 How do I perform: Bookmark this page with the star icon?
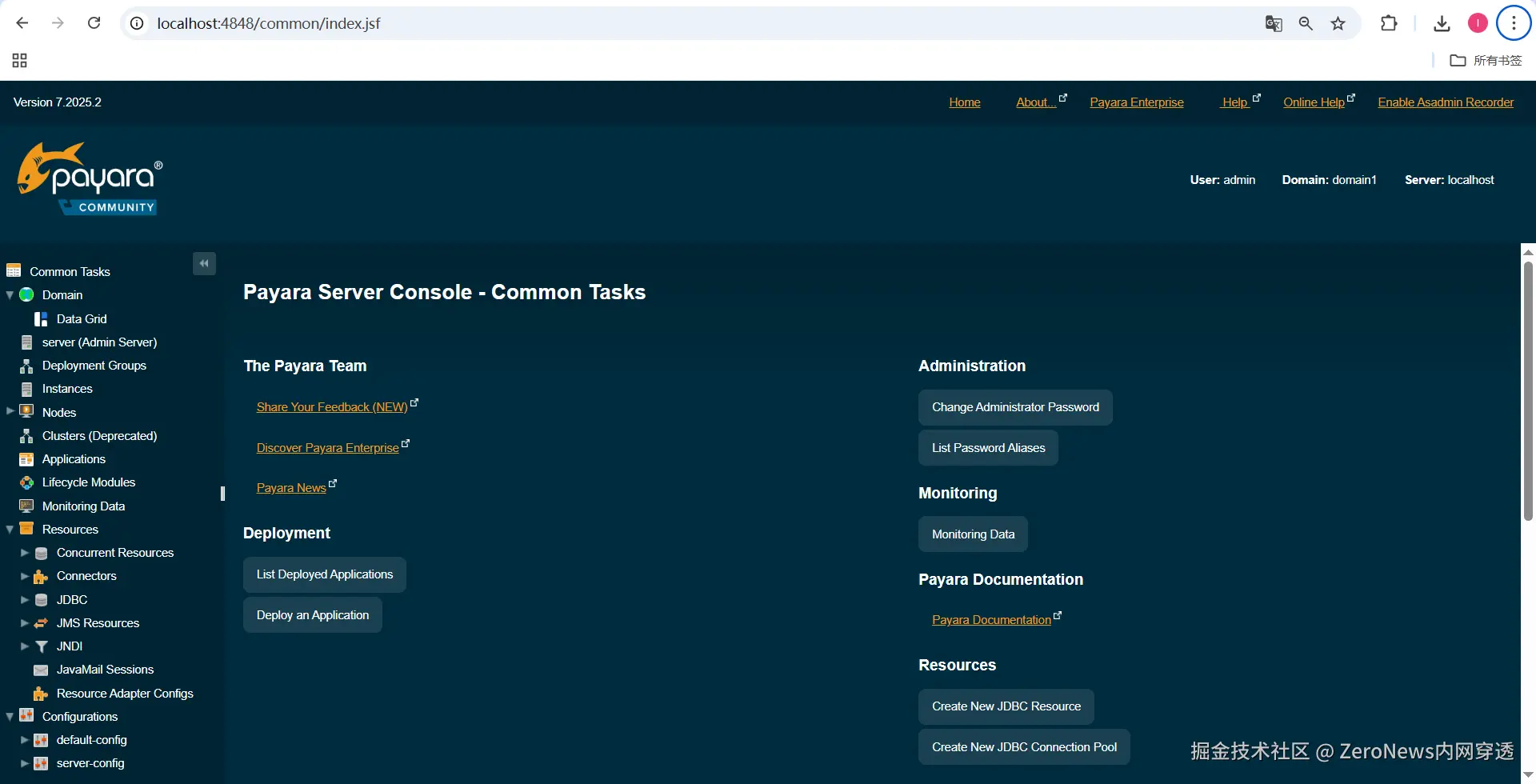pyautogui.click(x=1338, y=23)
